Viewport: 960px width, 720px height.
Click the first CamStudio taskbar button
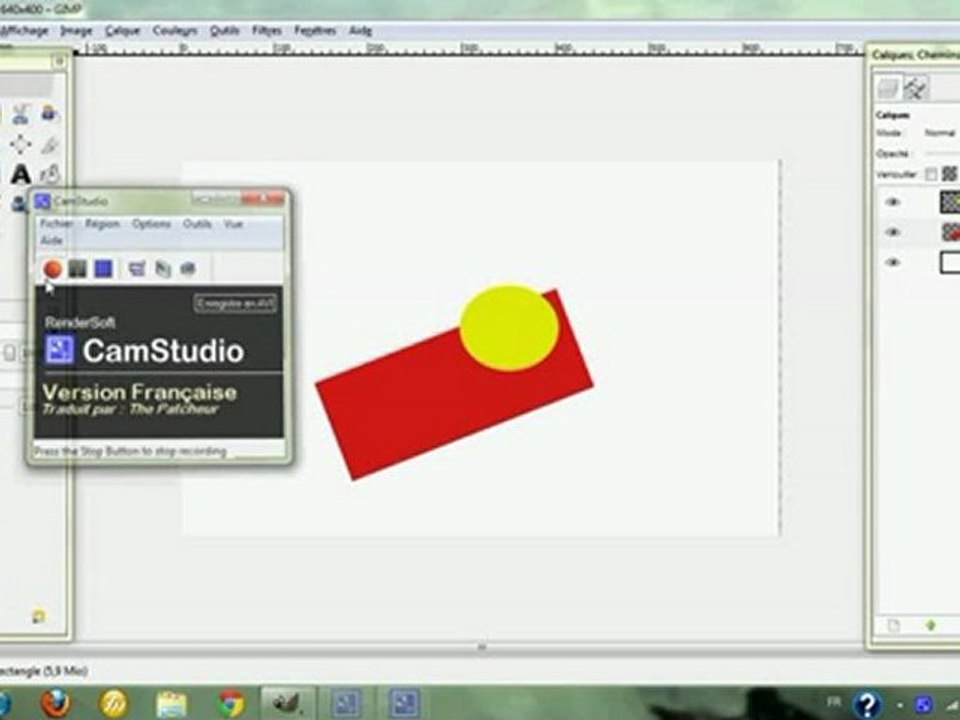click(347, 703)
